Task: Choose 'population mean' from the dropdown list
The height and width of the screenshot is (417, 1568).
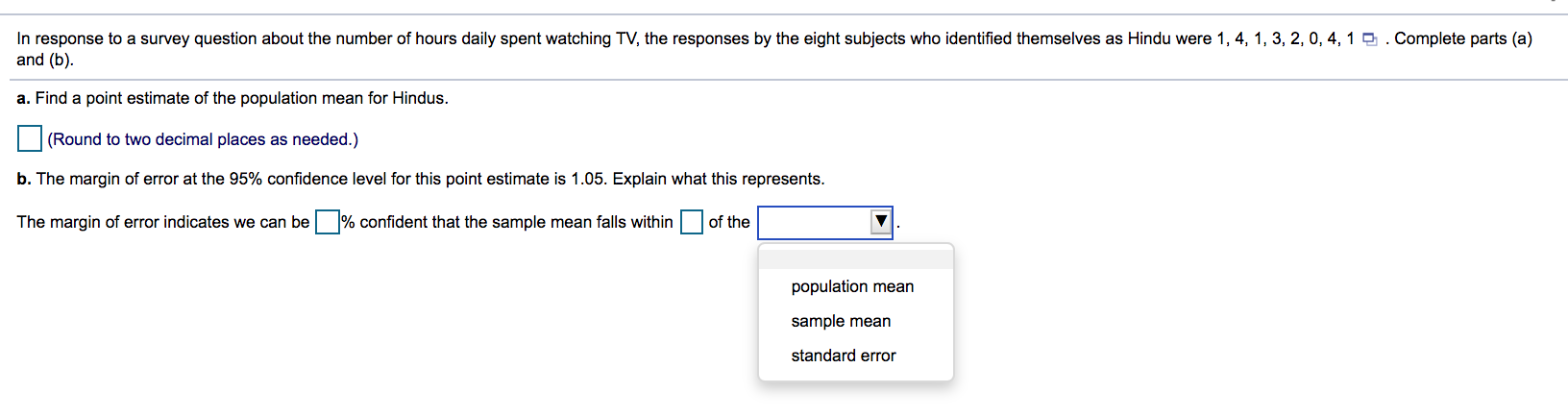Action: pyautogui.click(x=852, y=286)
